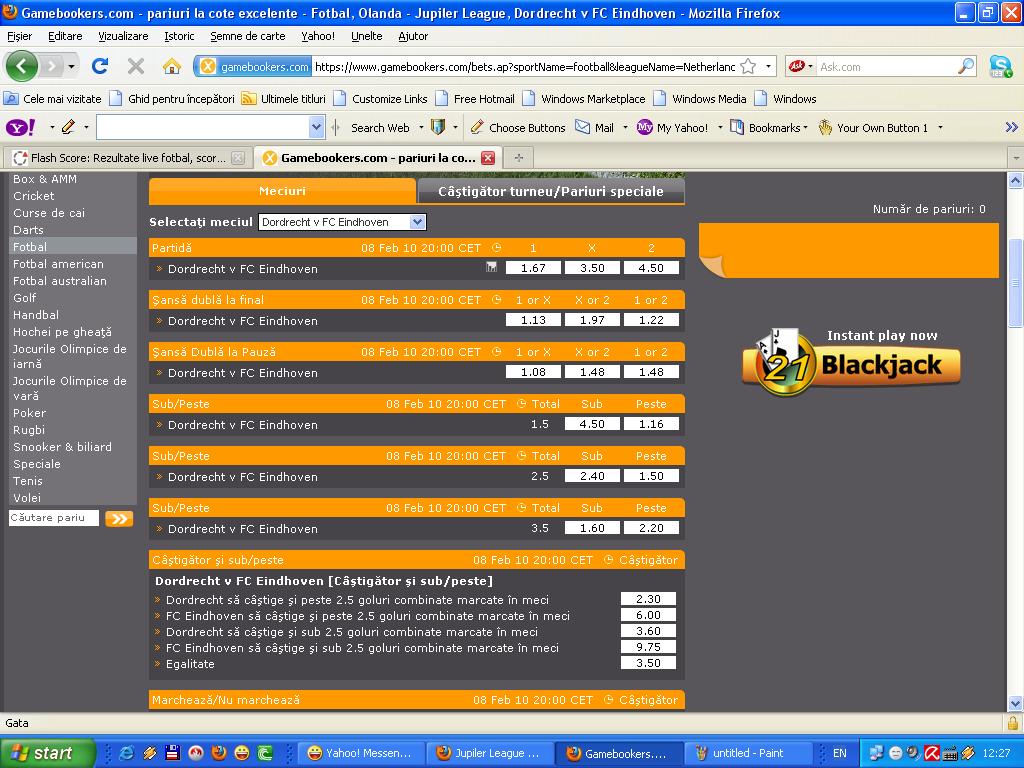Open Yahoo Mail toolbar button
The image size is (1024, 768).
click(594, 127)
